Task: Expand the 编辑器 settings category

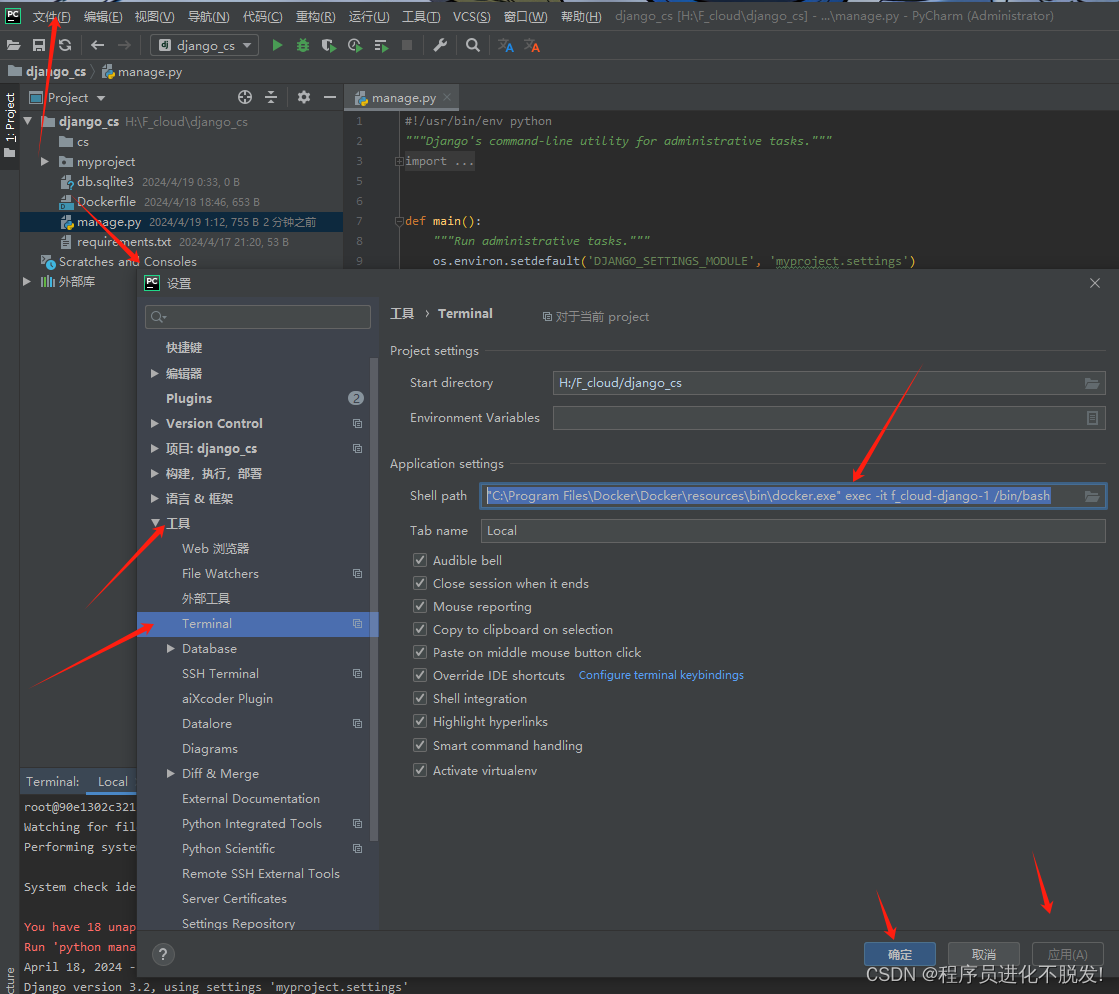Action: (x=155, y=373)
